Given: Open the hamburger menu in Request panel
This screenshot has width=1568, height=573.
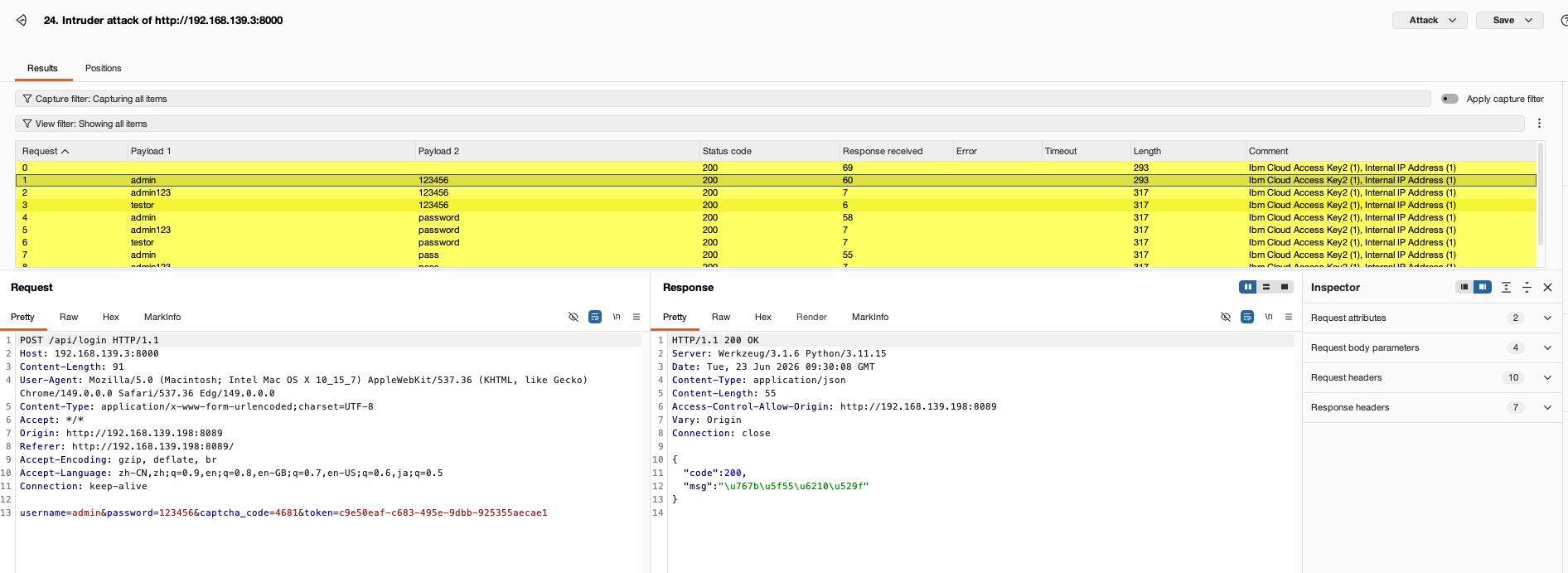Looking at the screenshot, I should (636, 317).
